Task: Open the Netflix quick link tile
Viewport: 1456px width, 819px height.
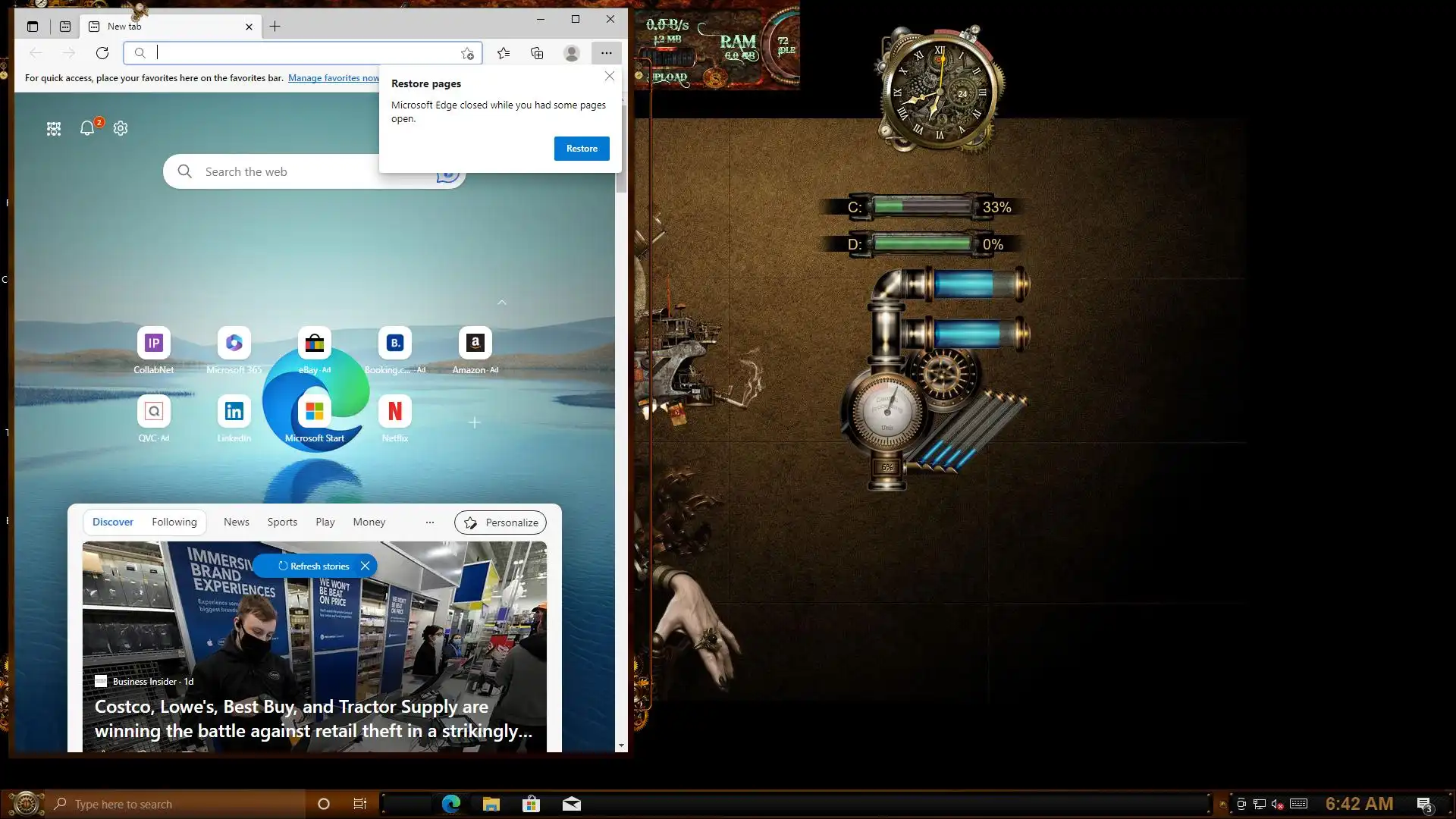Action: point(394,412)
